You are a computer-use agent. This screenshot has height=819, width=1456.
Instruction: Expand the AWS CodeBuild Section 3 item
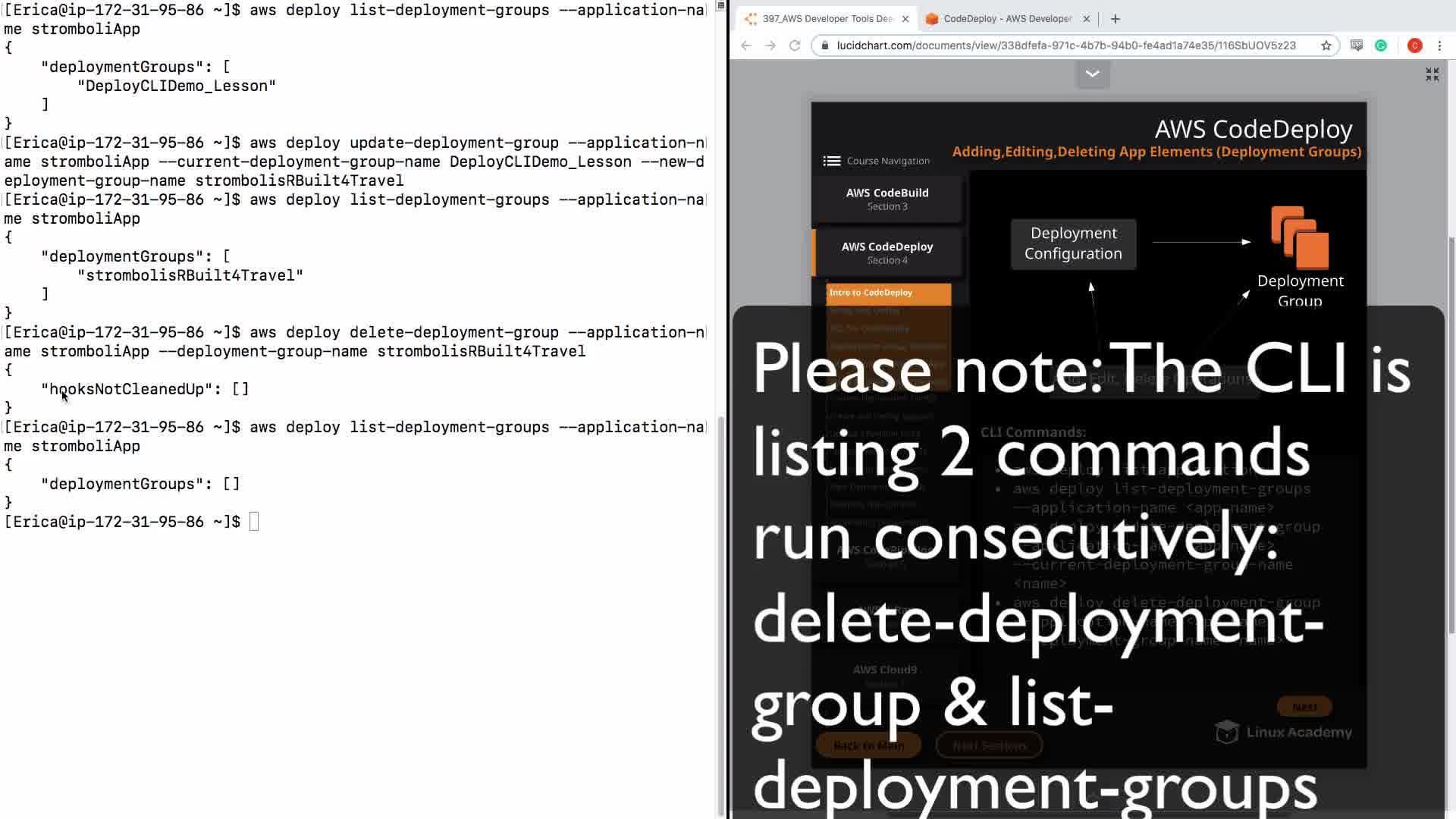(887, 199)
